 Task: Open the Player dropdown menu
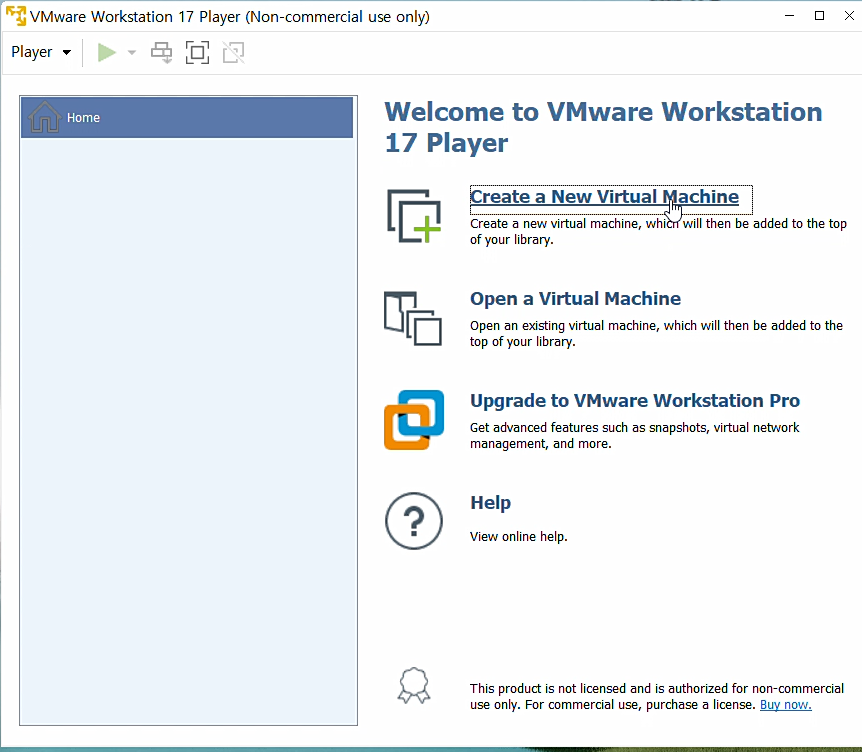click(41, 52)
